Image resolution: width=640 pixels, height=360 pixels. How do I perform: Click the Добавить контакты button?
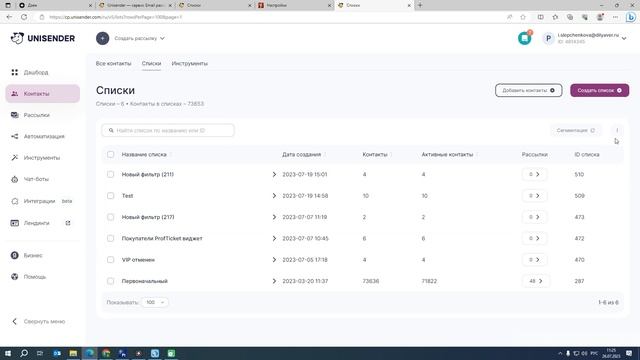point(529,90)
